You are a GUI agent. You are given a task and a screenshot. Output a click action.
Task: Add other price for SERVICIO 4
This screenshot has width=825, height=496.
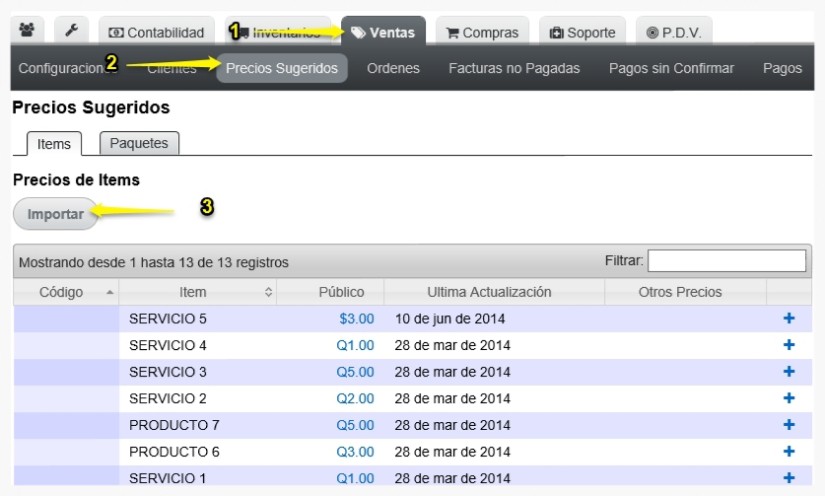[789, 345]
